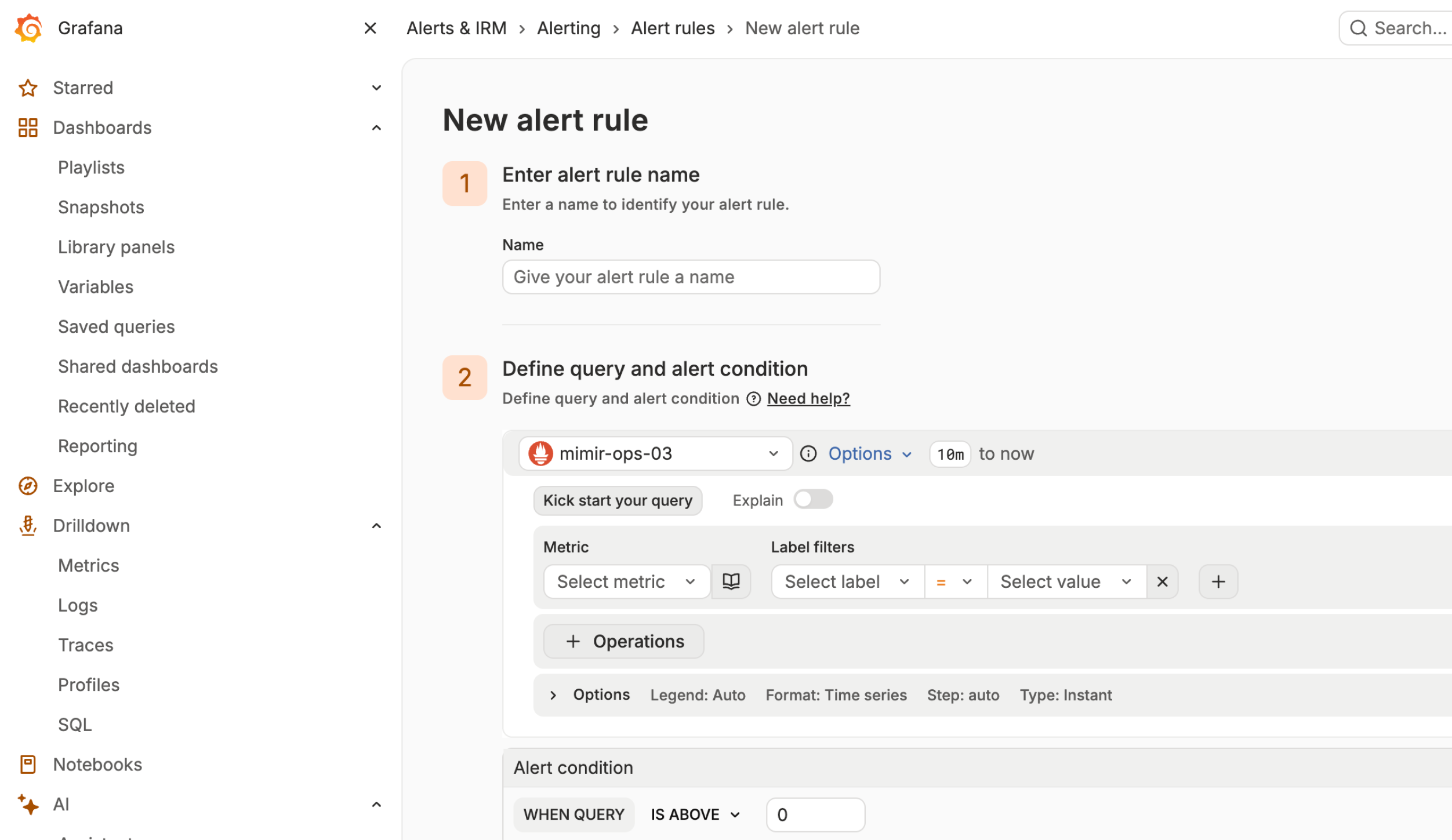Click the Explore compass icon
The image size is (1452, 840).
pos(28,486)
